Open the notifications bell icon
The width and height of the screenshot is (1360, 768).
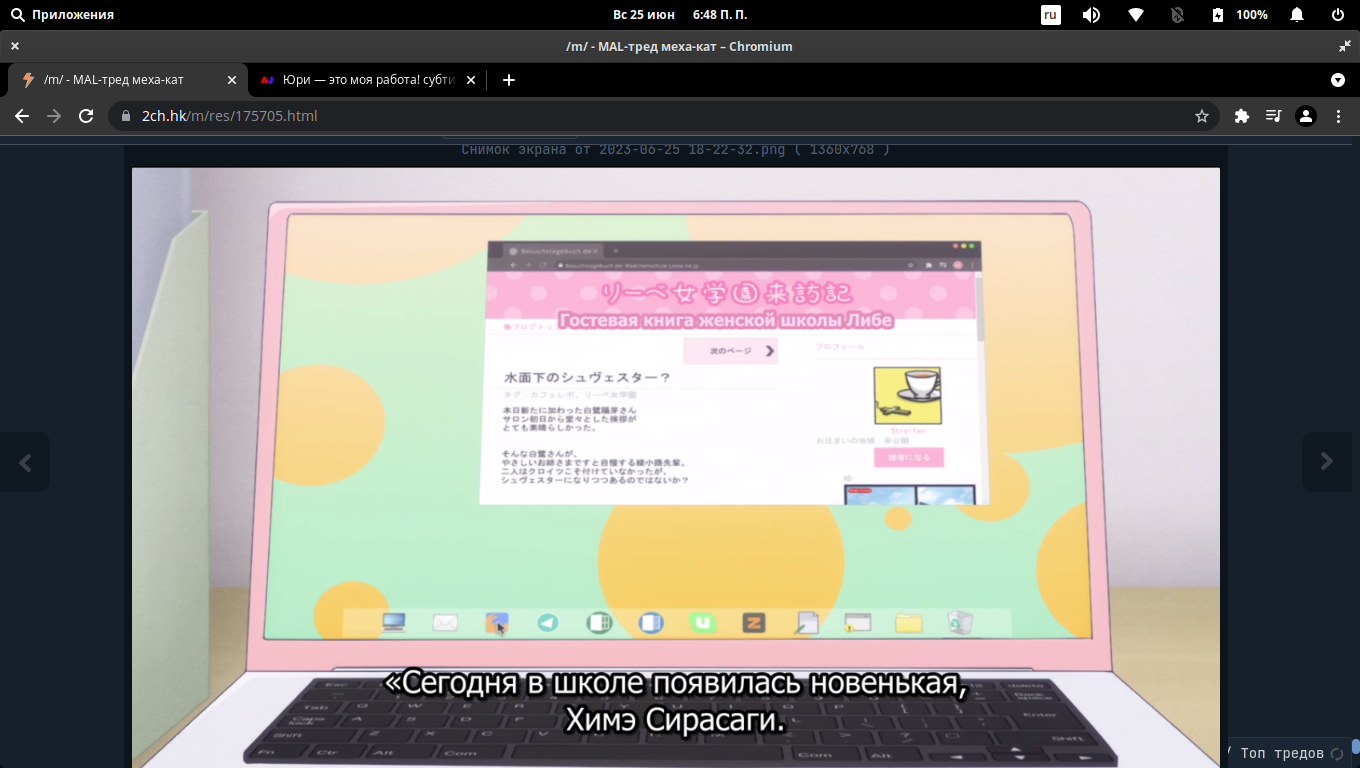click(1297, 15)
